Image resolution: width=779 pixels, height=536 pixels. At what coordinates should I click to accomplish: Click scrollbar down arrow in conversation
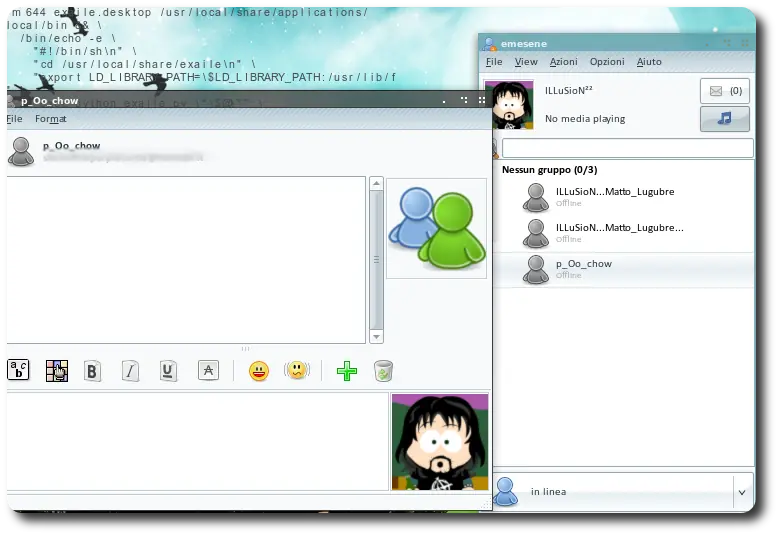(x=377, y=337)
